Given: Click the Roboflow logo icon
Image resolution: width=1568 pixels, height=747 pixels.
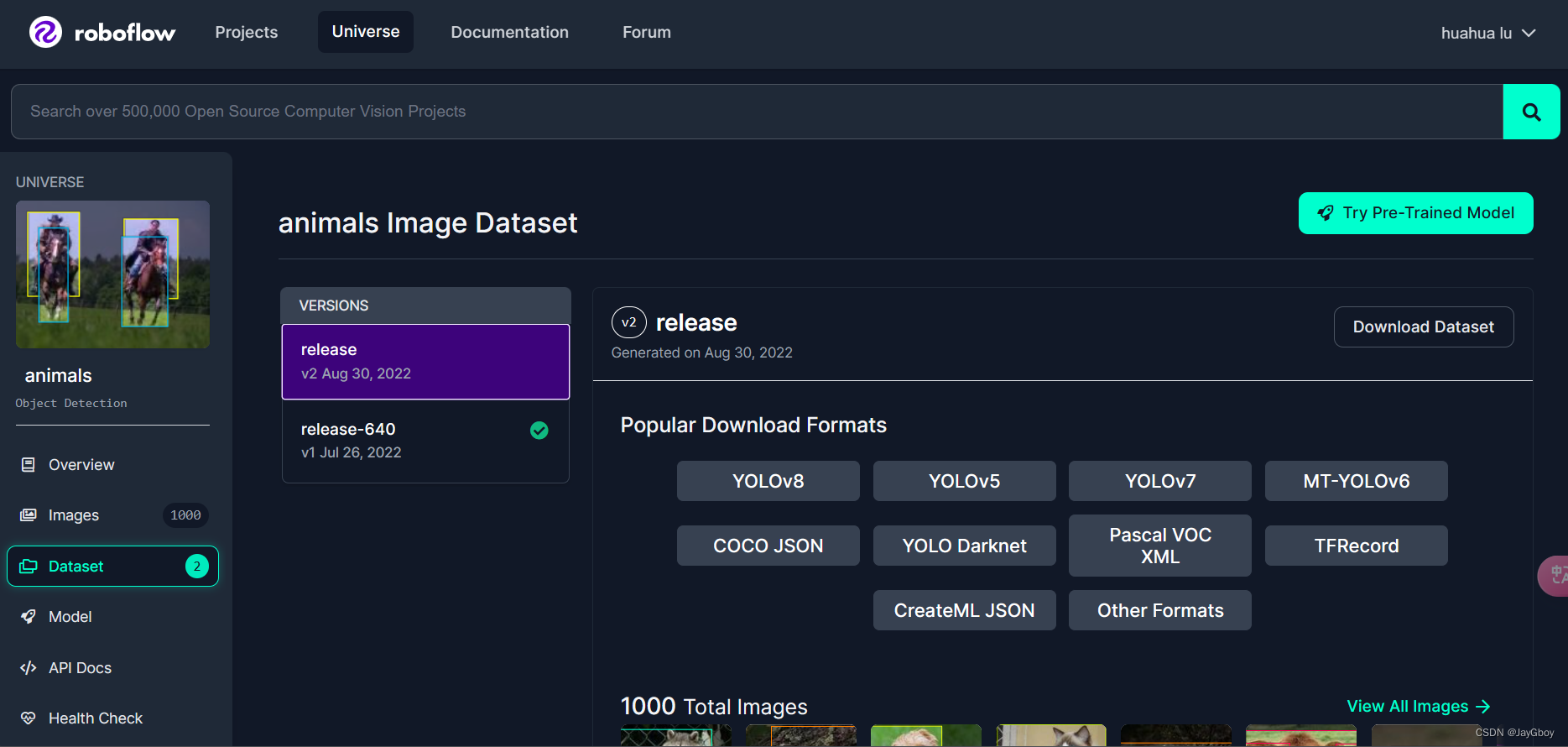Looking at the screenshot, I should point(45,33).
